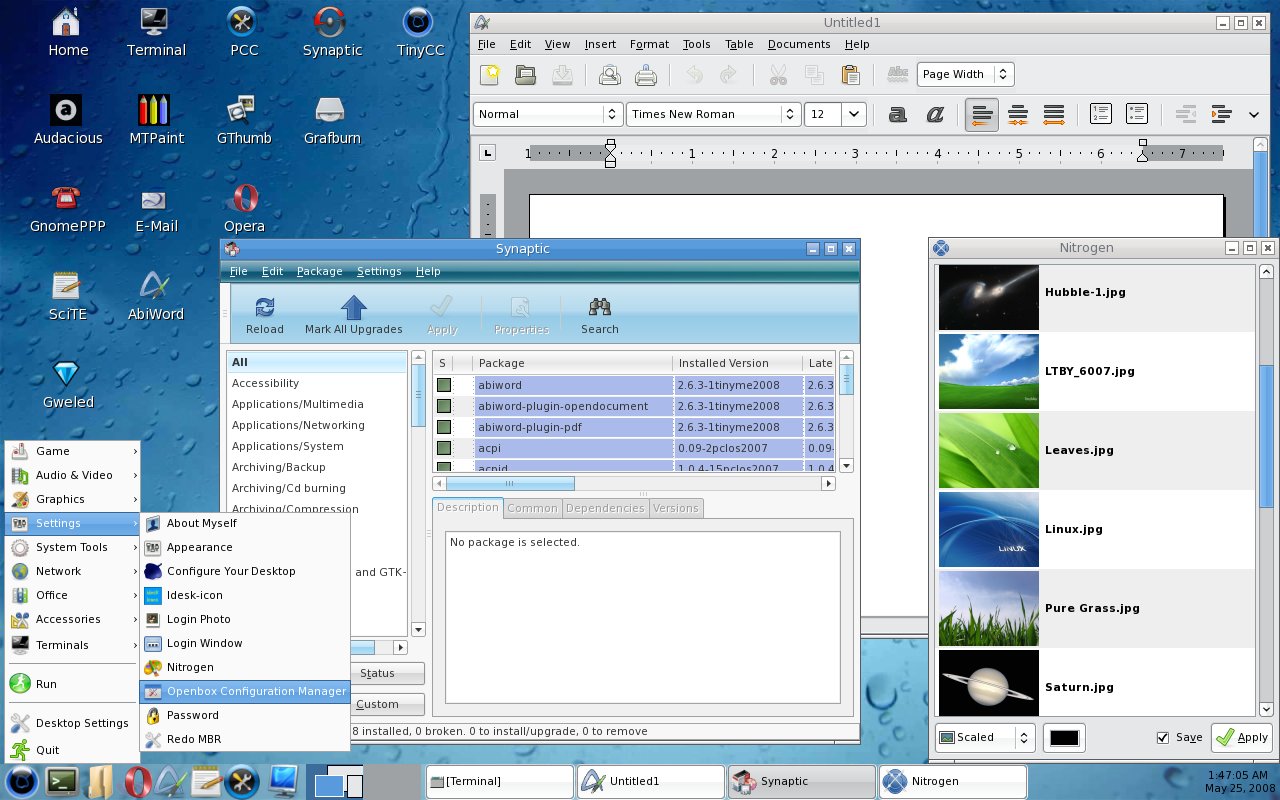Open the Documents menu in AbiWord
Image resolution: width=1280 pixels, height=800 pixels.
[x=799, y=44]
